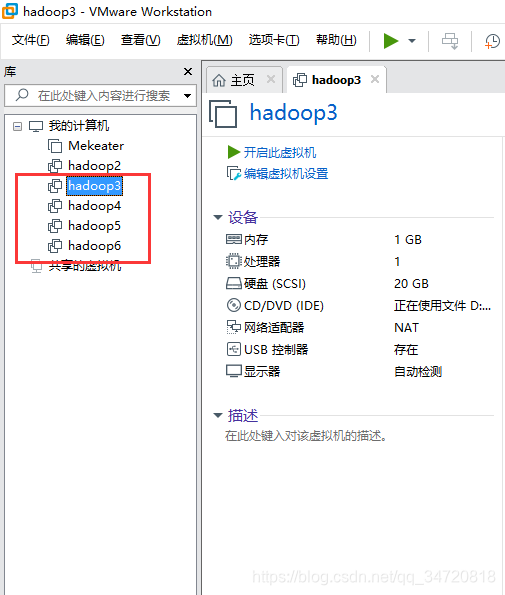Select the Mekeater virtual machine

[x=96, y=146]
